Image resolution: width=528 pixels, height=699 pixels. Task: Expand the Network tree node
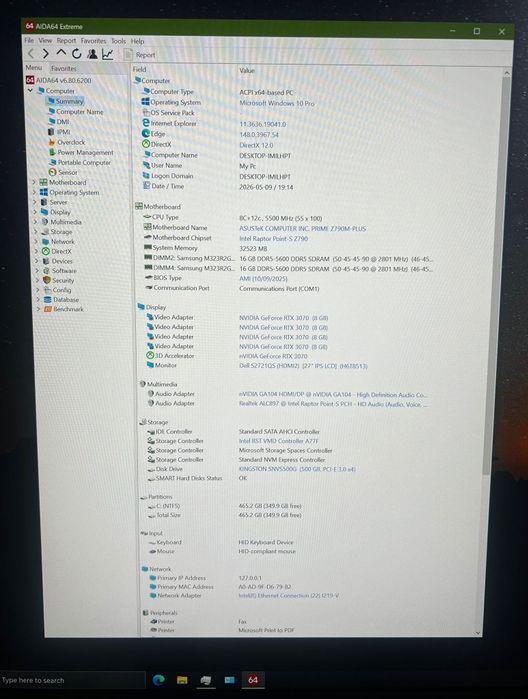point(37,241)
